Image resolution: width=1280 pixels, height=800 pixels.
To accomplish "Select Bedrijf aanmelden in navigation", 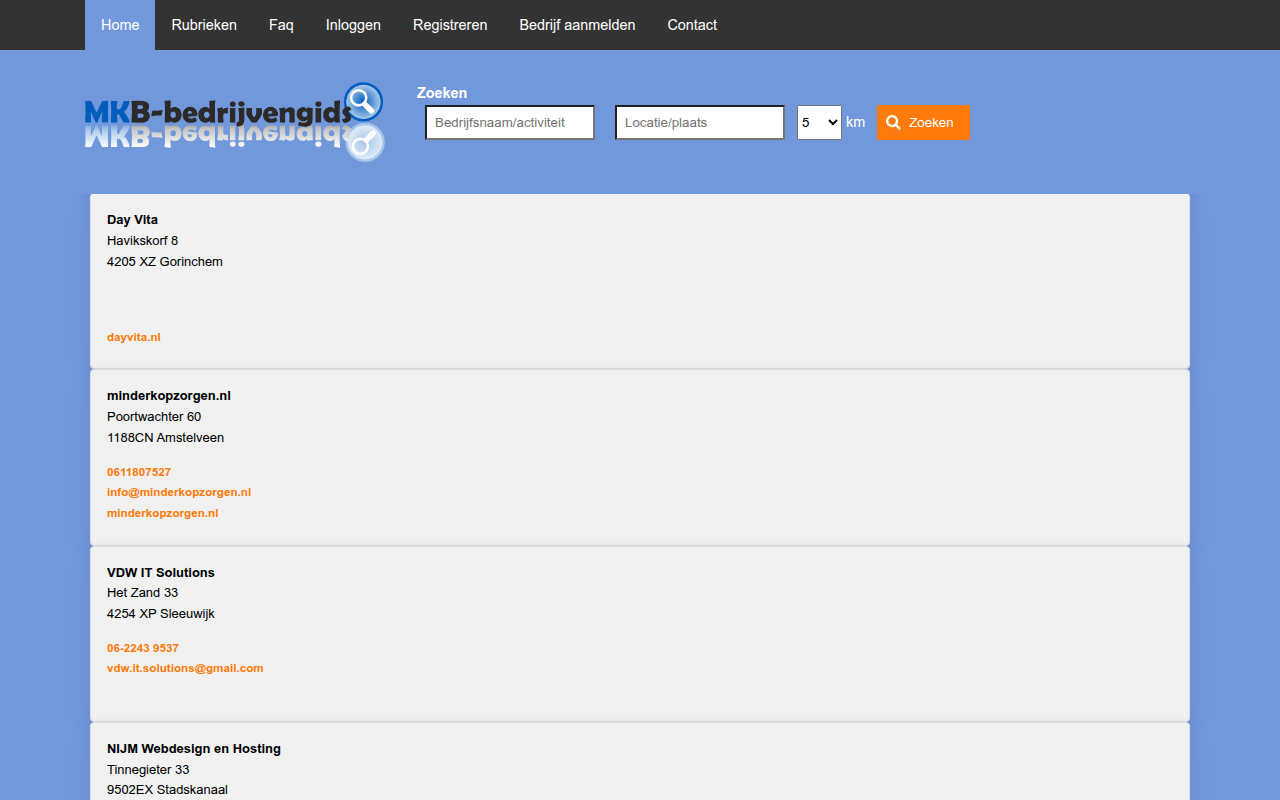I will click(x=577, y=25).
